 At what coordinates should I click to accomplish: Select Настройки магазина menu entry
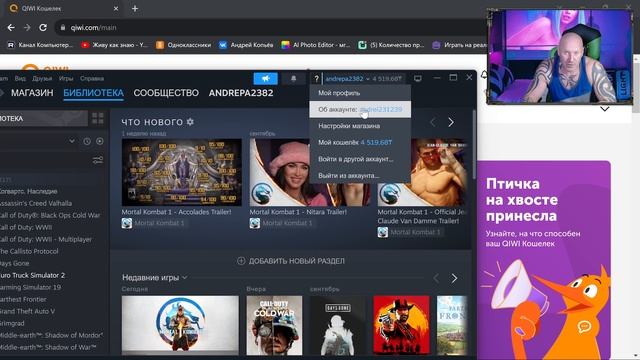(360, 126)
